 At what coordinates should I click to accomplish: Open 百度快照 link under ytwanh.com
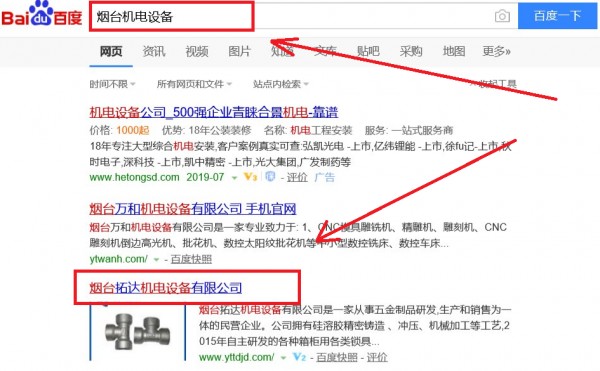point(191,259)
